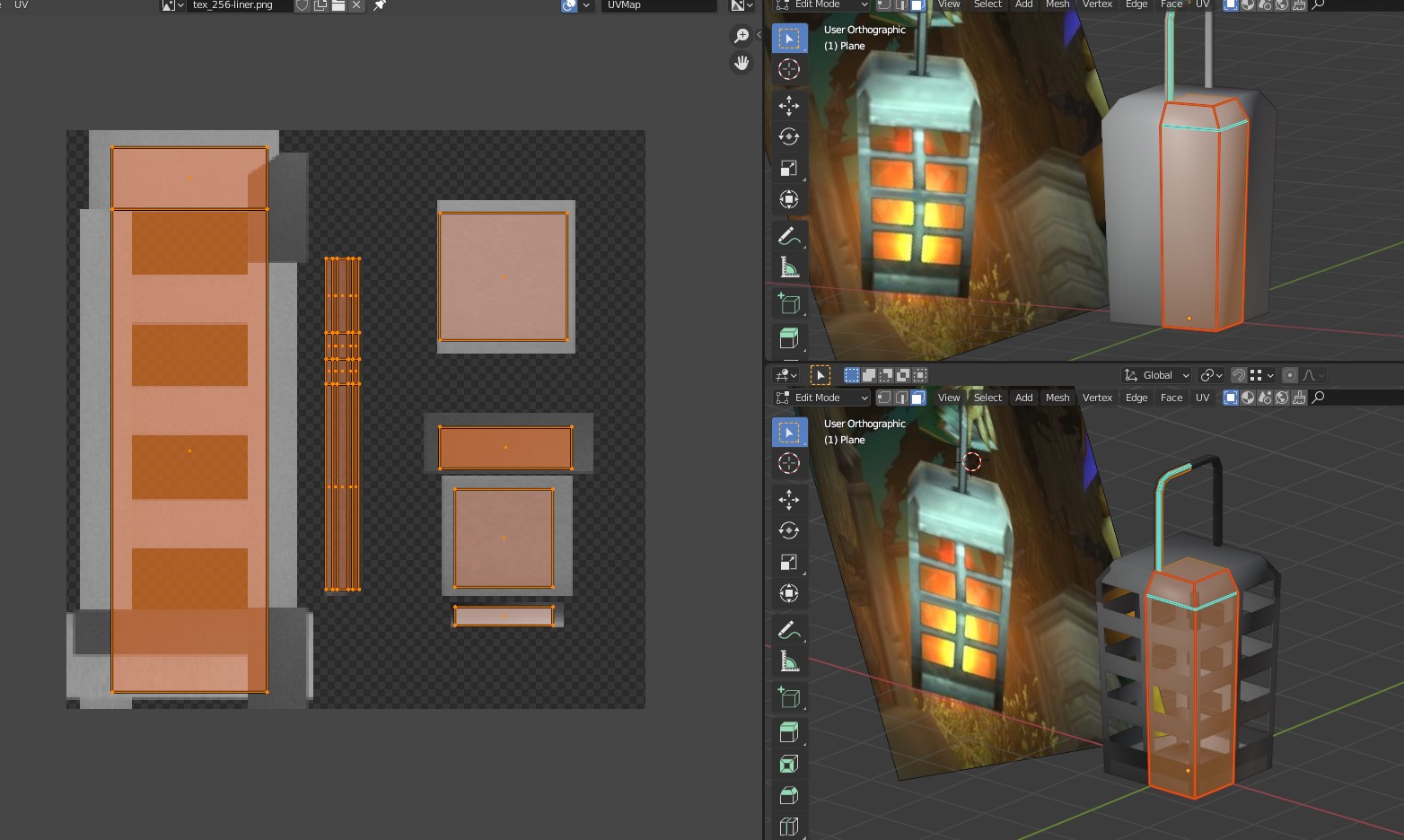Open the Vertex menu in lower viewport
This screenshot has height=840, width=1404.
1097,398
